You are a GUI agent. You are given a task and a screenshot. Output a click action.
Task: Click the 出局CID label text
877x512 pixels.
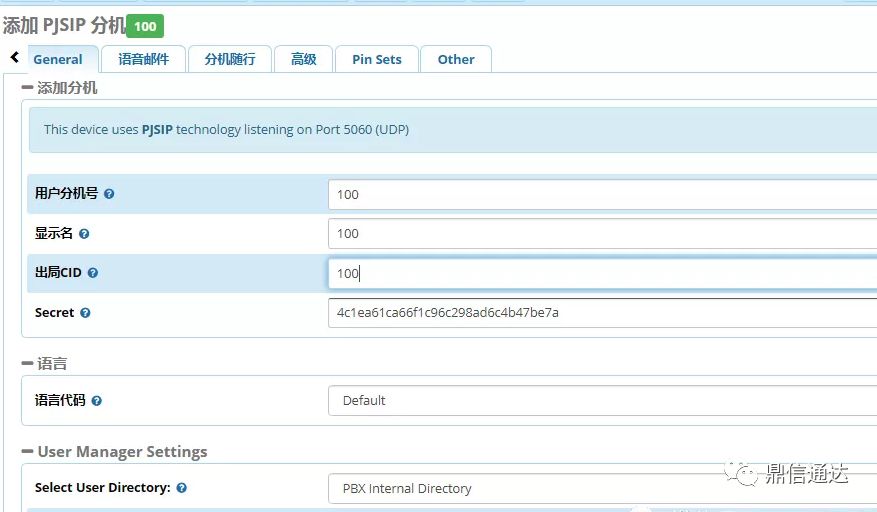(x=58, y=273)
